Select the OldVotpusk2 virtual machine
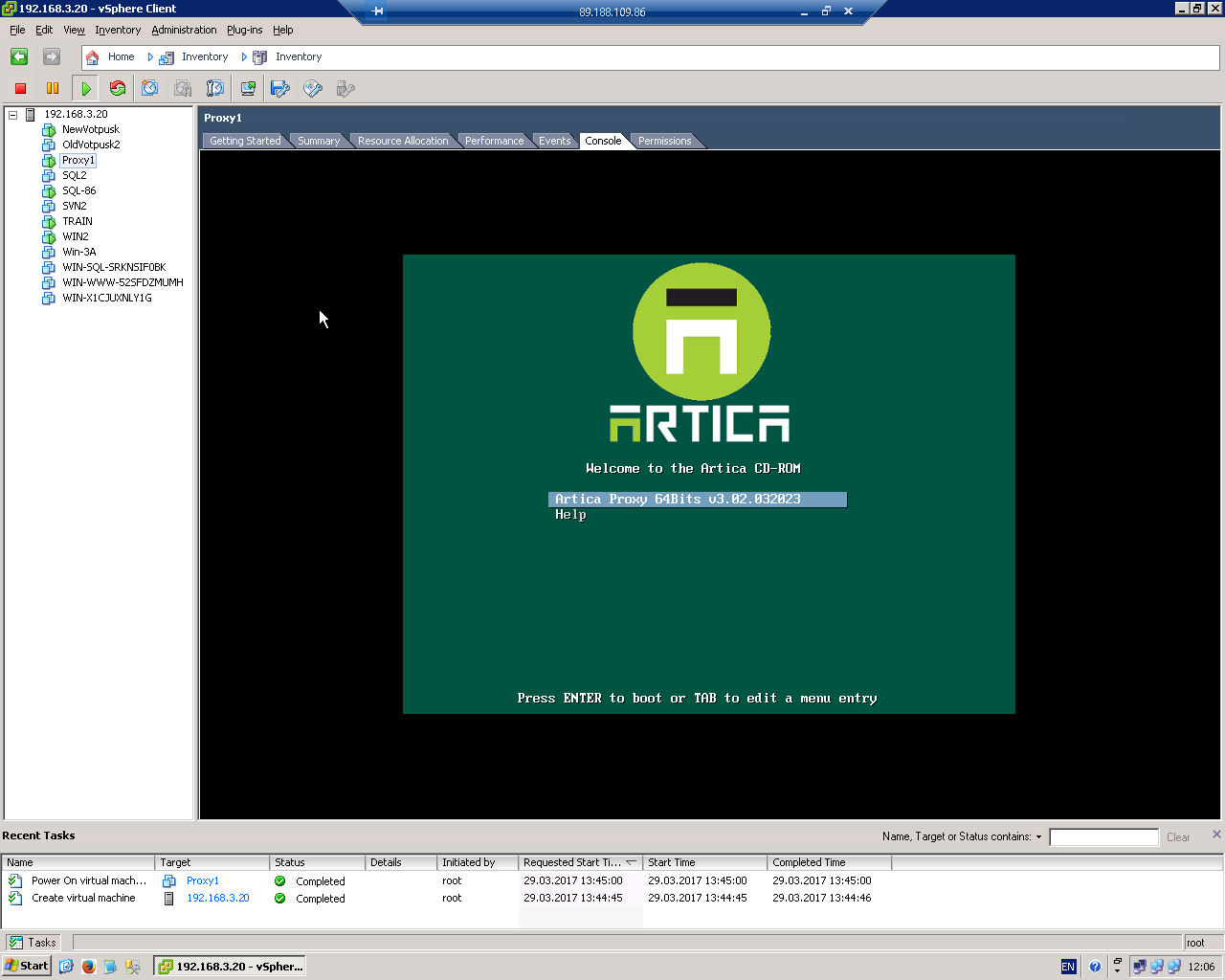 [x=91, y=145]
